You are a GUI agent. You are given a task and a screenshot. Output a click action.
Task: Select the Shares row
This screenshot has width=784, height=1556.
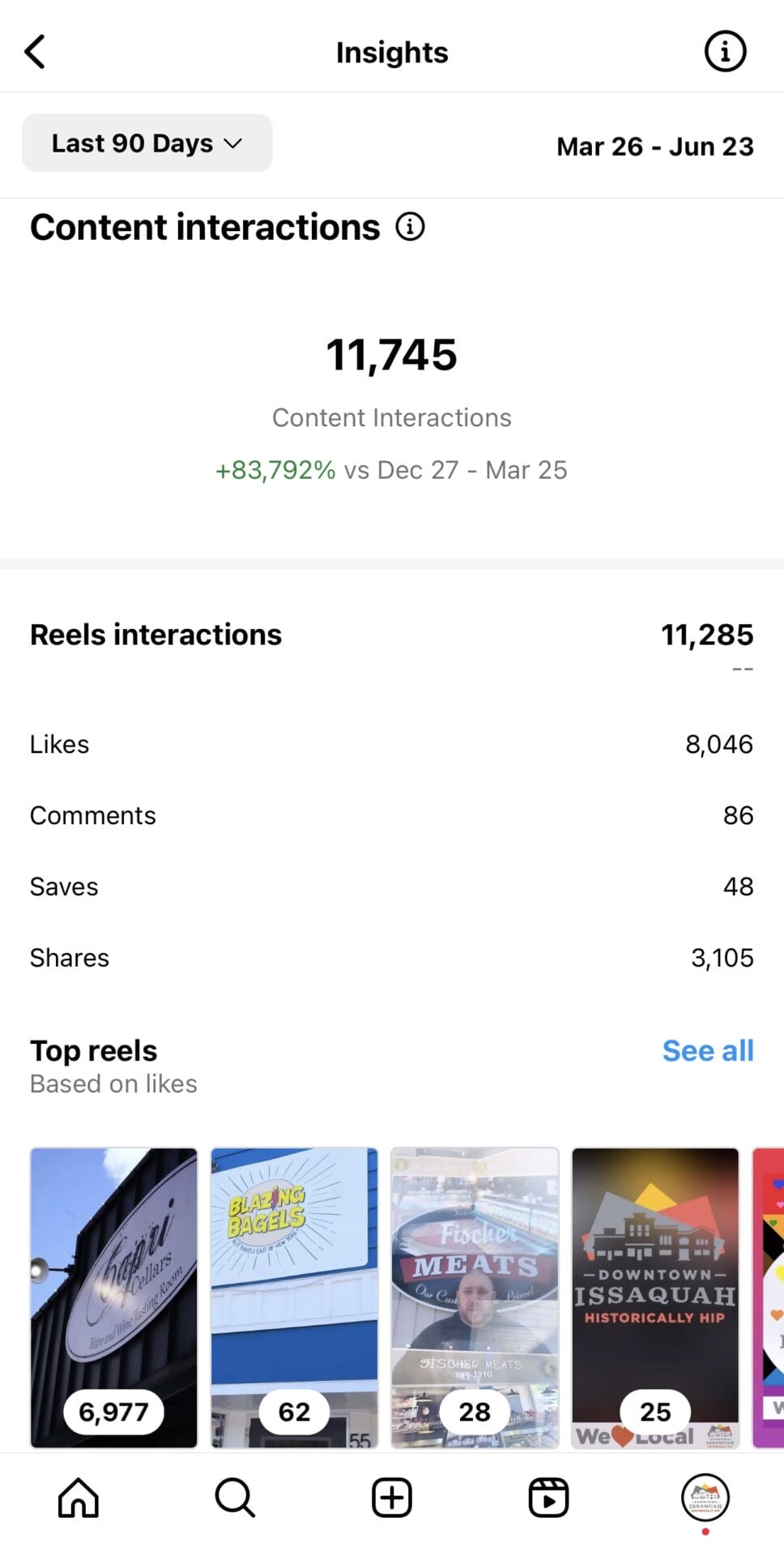click(392, 958)
